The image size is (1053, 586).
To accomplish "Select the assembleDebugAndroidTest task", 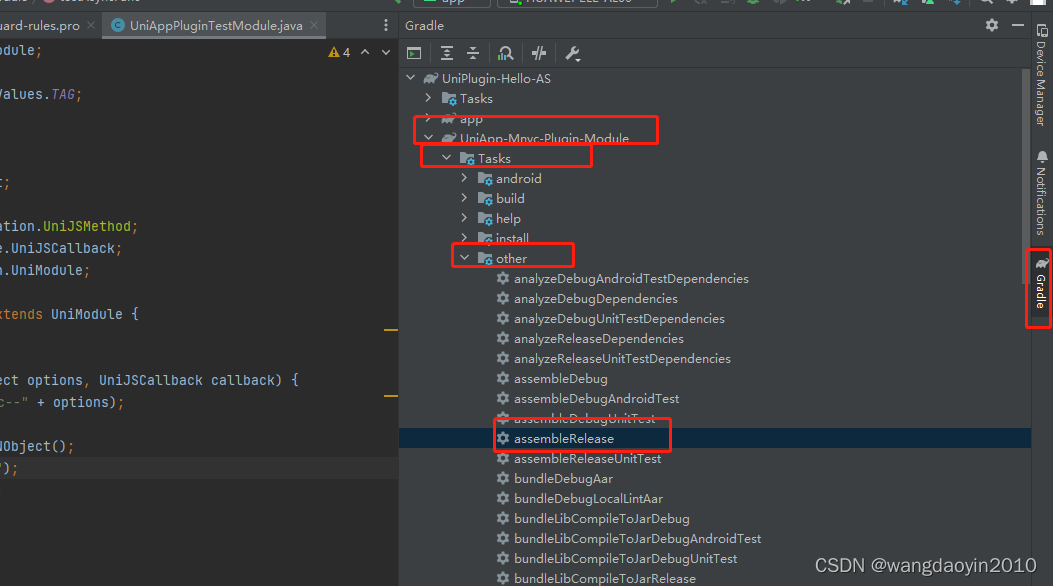I will [596, 399].
